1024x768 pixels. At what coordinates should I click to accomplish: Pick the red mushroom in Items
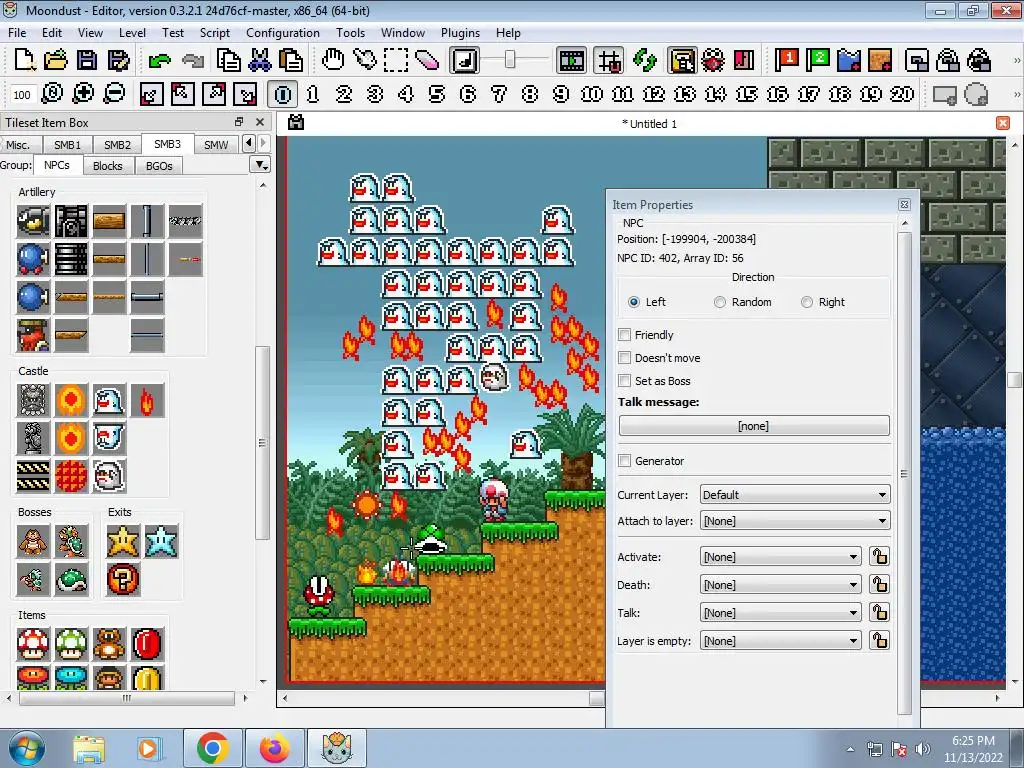[x=33, y=644]
